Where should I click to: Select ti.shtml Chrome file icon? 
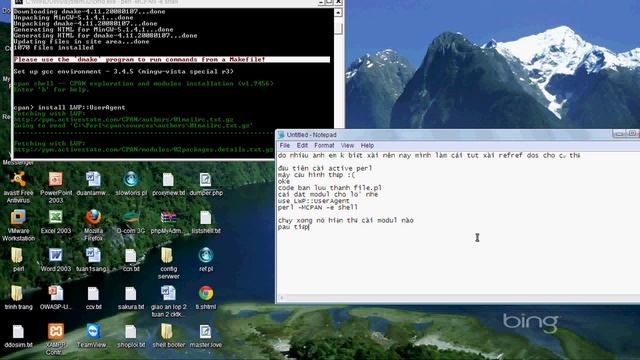tap(206, 293)
